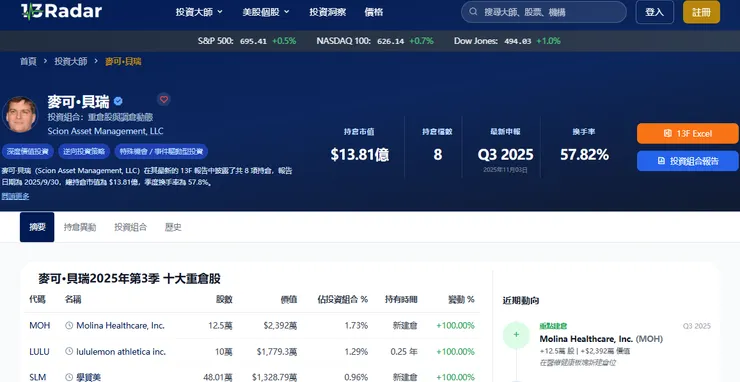
Task: Click the clock icon beside Molina Healthcare
Action: click(69, 325)
